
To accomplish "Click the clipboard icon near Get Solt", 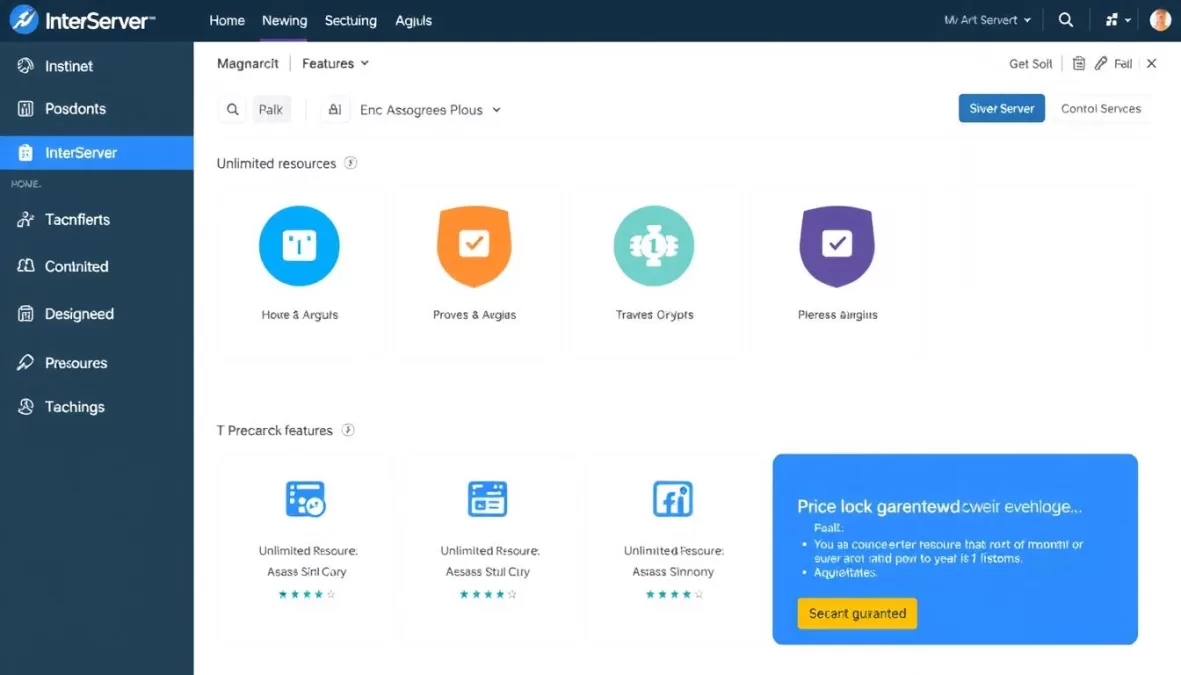I will point(1079,63).
